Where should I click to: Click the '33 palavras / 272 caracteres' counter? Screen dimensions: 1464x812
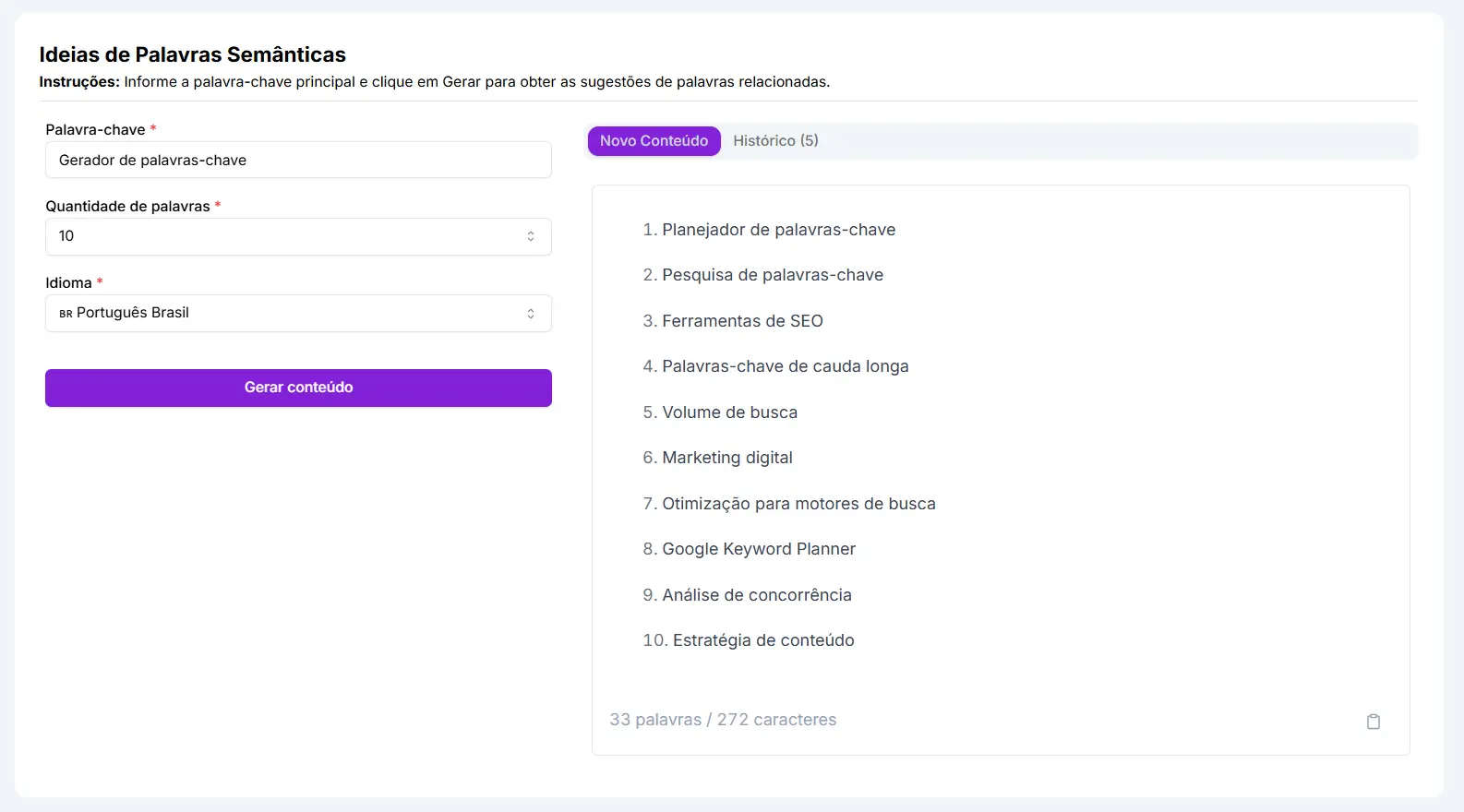pyautogui.click(x=723, y=720)
